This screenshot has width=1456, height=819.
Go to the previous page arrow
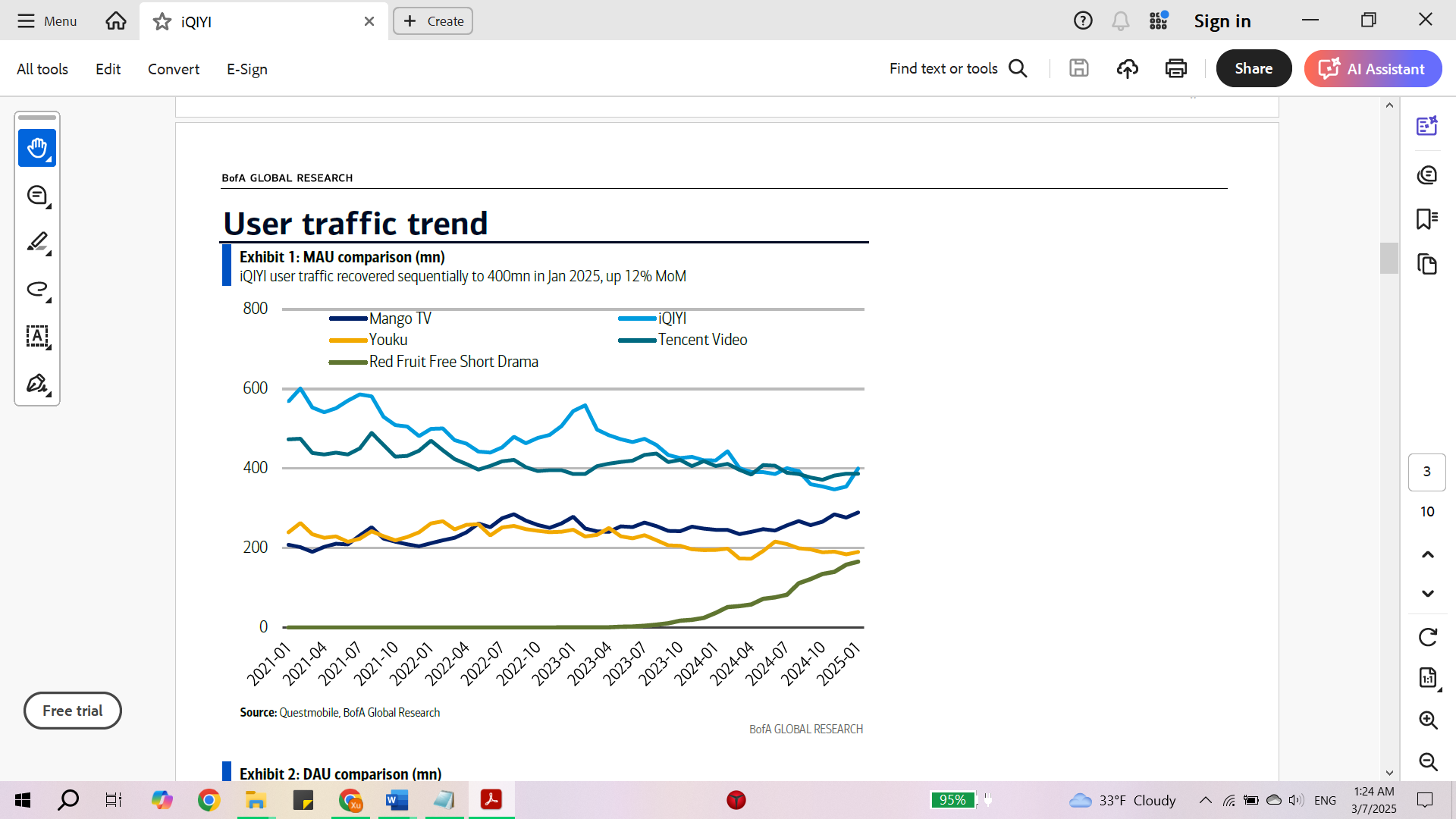tap(1428, 554)
